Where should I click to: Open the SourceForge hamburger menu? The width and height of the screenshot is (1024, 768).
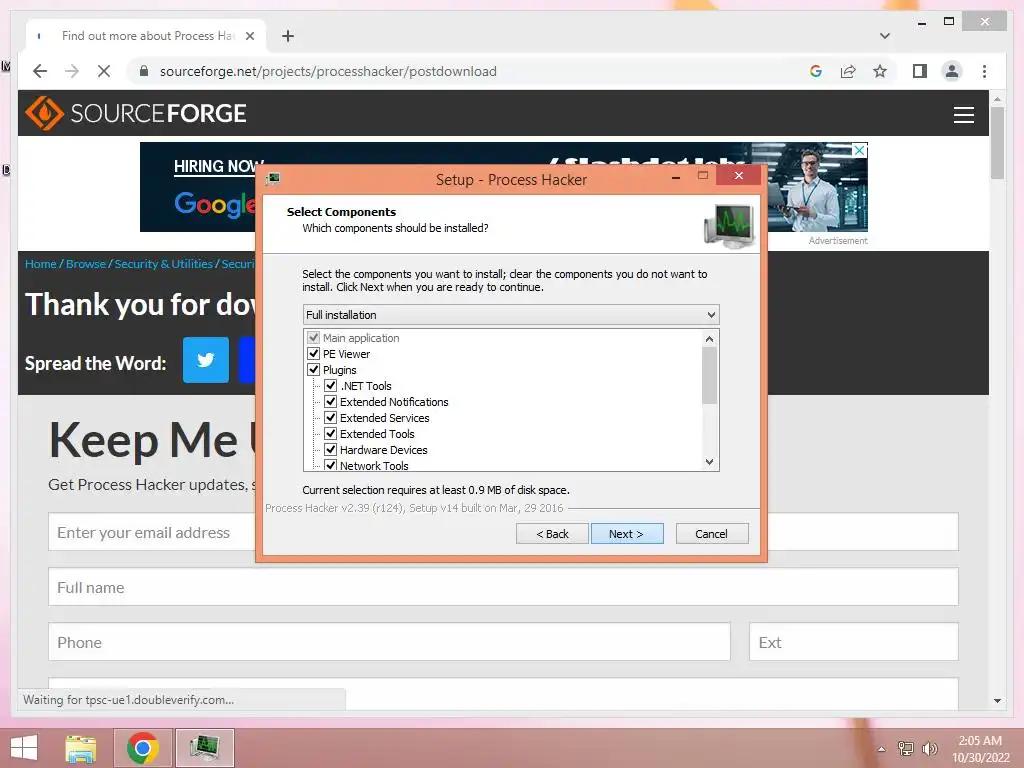click(963, 115)
